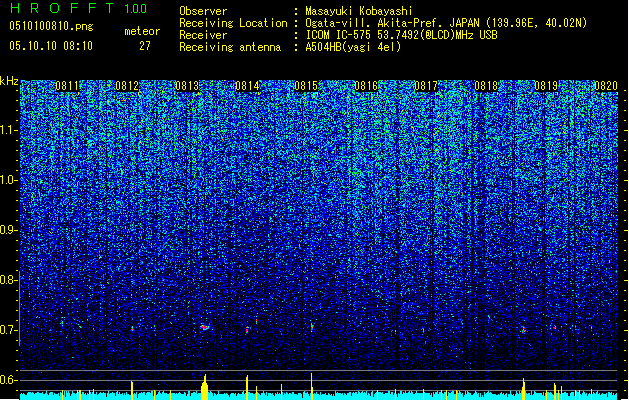629x400 pixels.
Task: Click the yellow intensity spike below 0815
Action: click(311, 386)
